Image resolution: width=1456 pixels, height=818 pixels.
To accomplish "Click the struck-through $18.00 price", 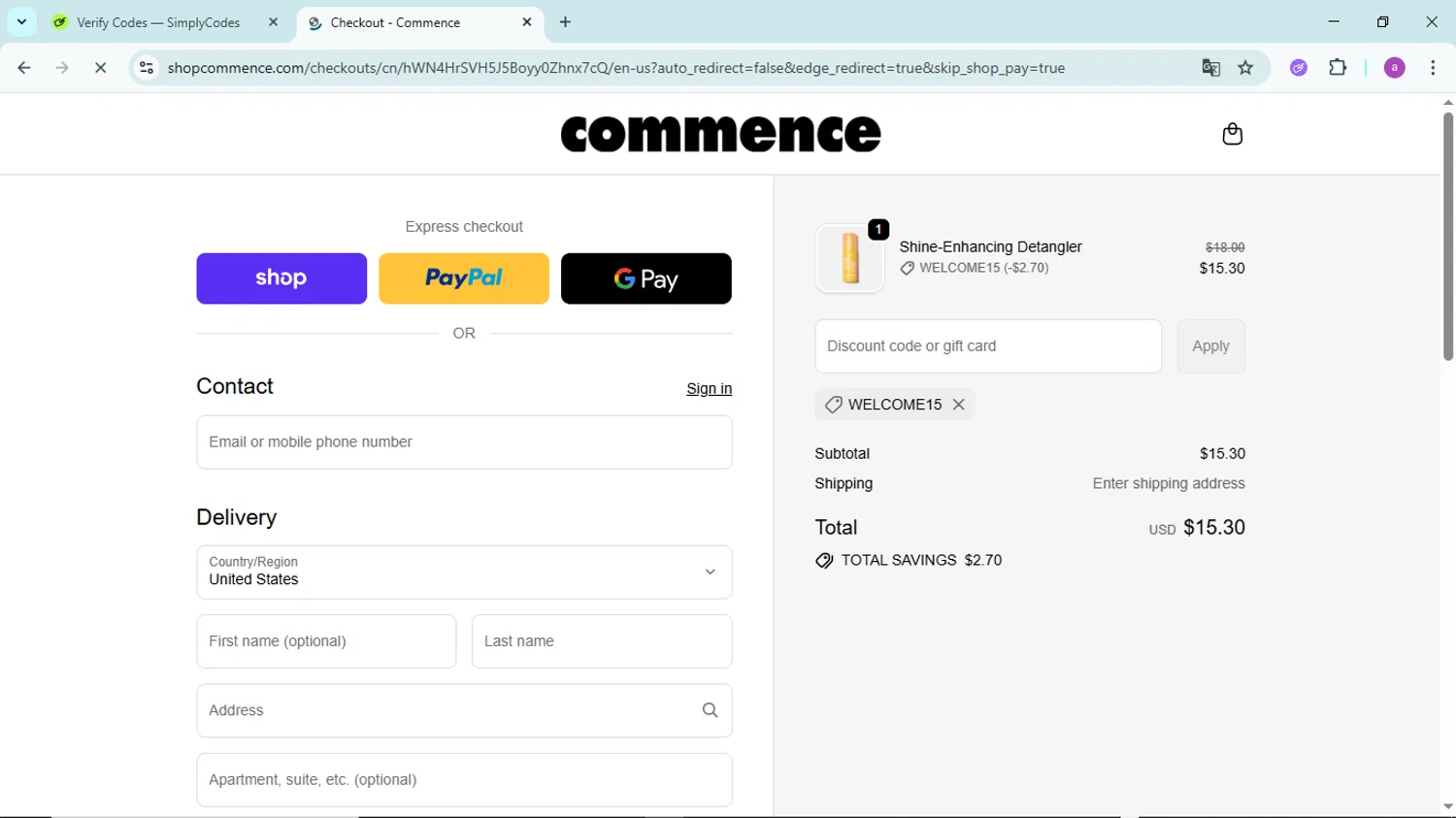I will click(x=1225, y=247).
